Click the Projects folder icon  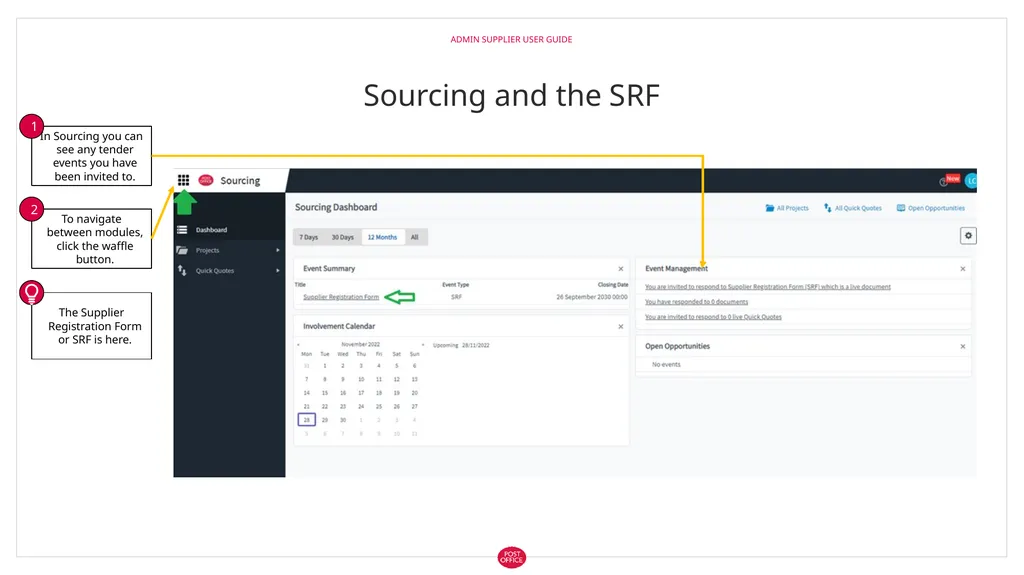click(x=182, y=250)
